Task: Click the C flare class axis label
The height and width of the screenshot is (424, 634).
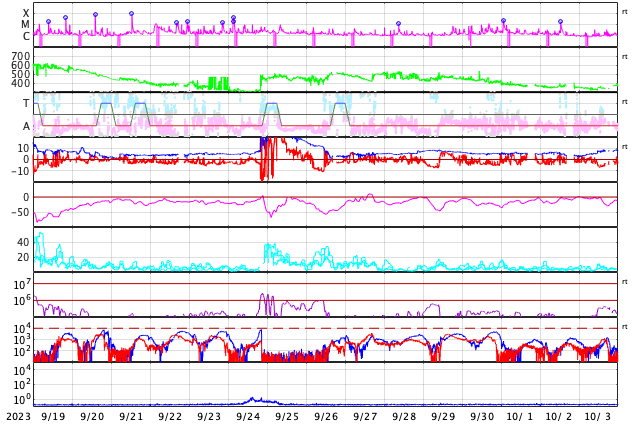Action: [x=26, y=36]
